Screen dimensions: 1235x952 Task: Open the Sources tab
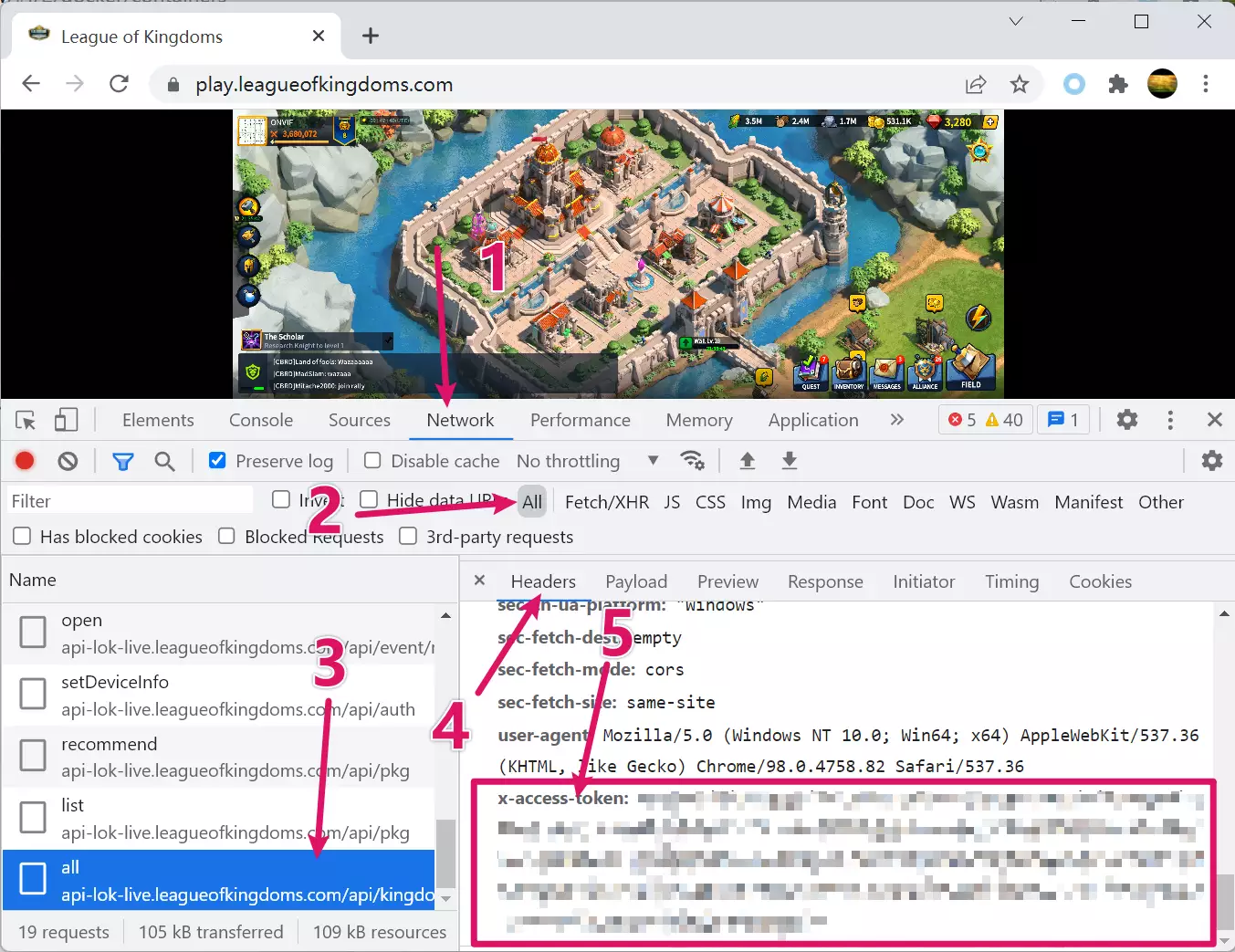click(360, 420)
